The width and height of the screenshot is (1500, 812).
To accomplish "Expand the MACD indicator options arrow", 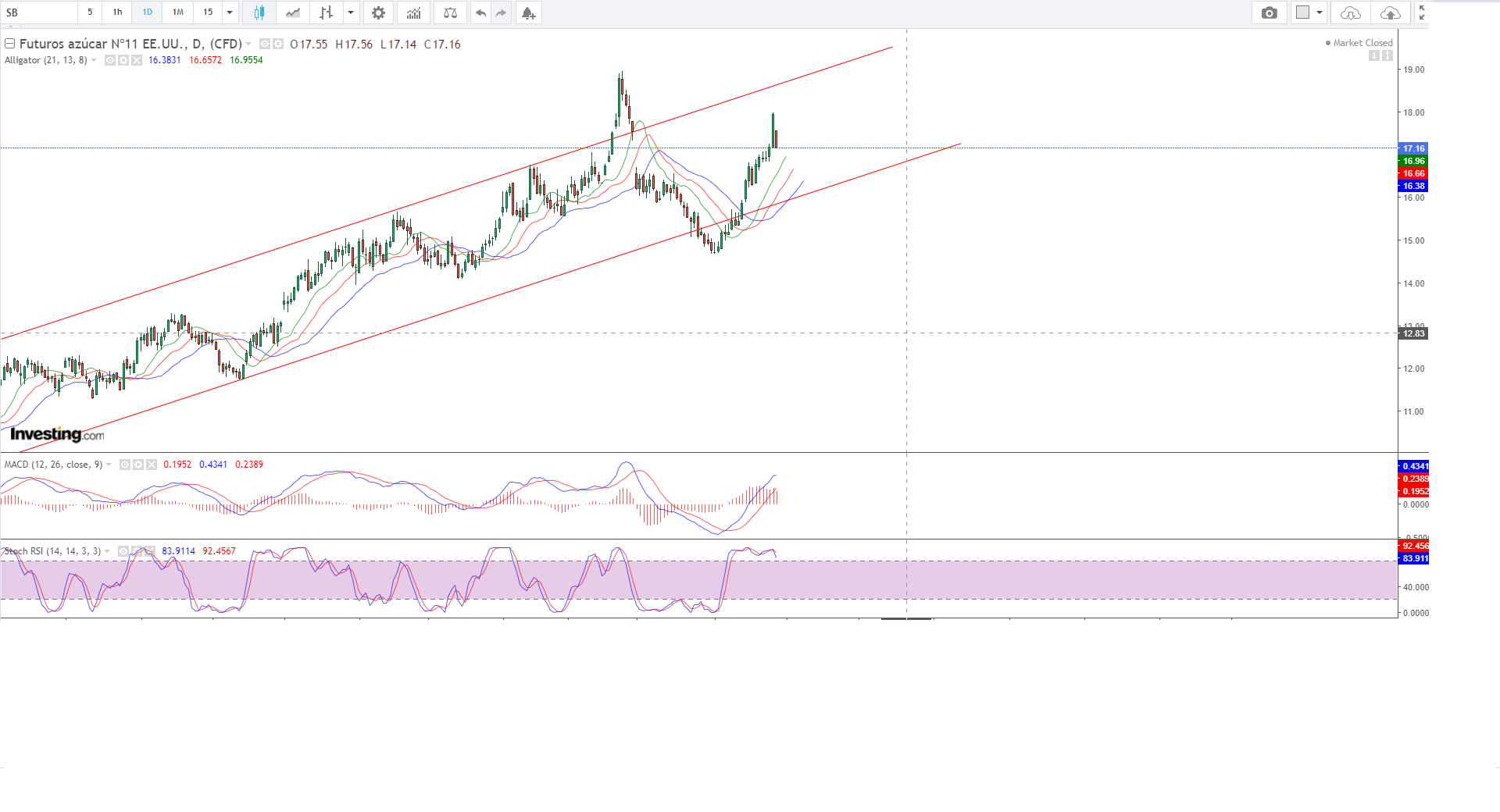I will pos(109,465).
